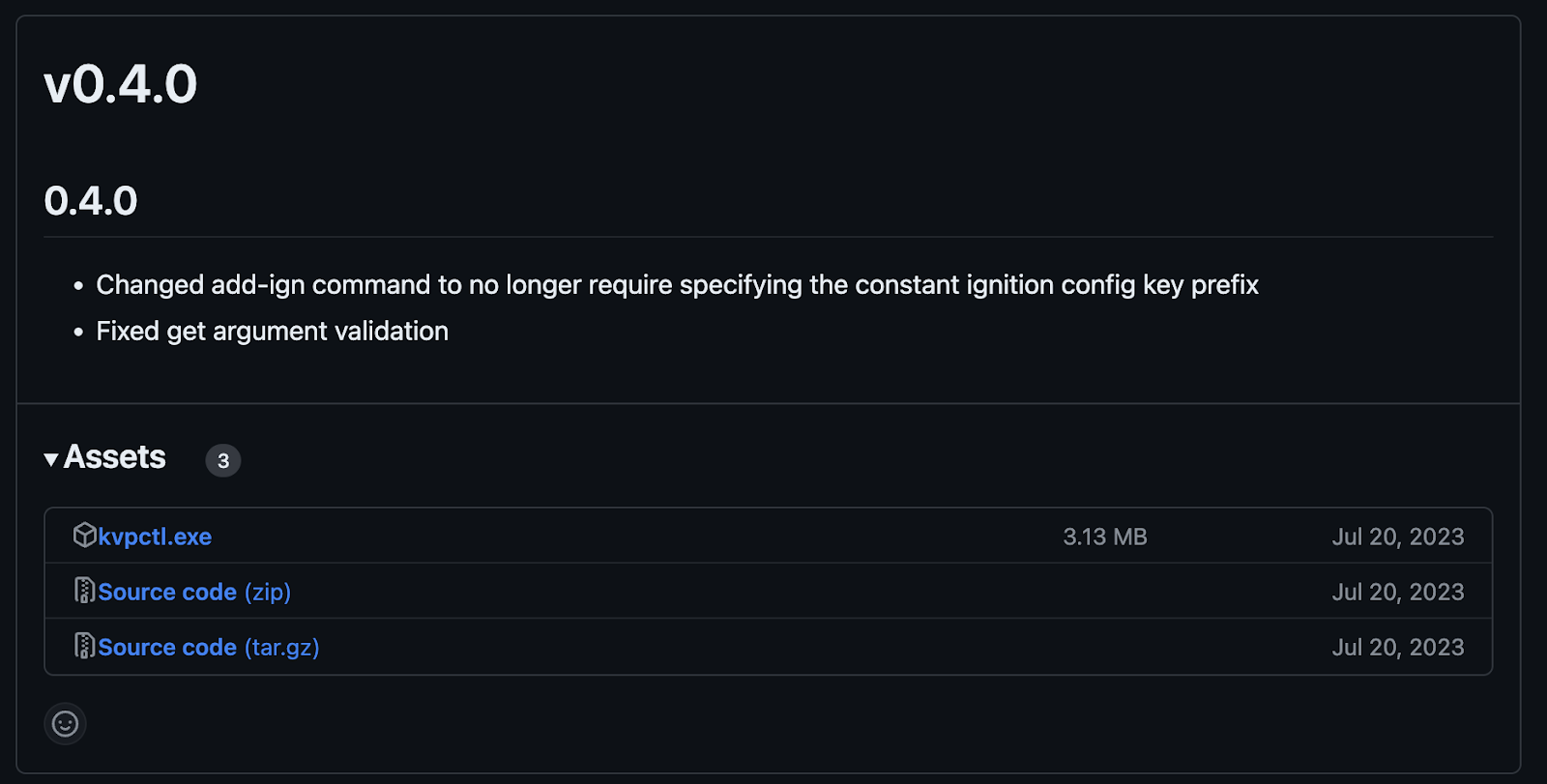The width and height of the screenshot is (1547, 784).
Task: Click the 0.4.0 changelog heading
Action: tap(91, 201)
